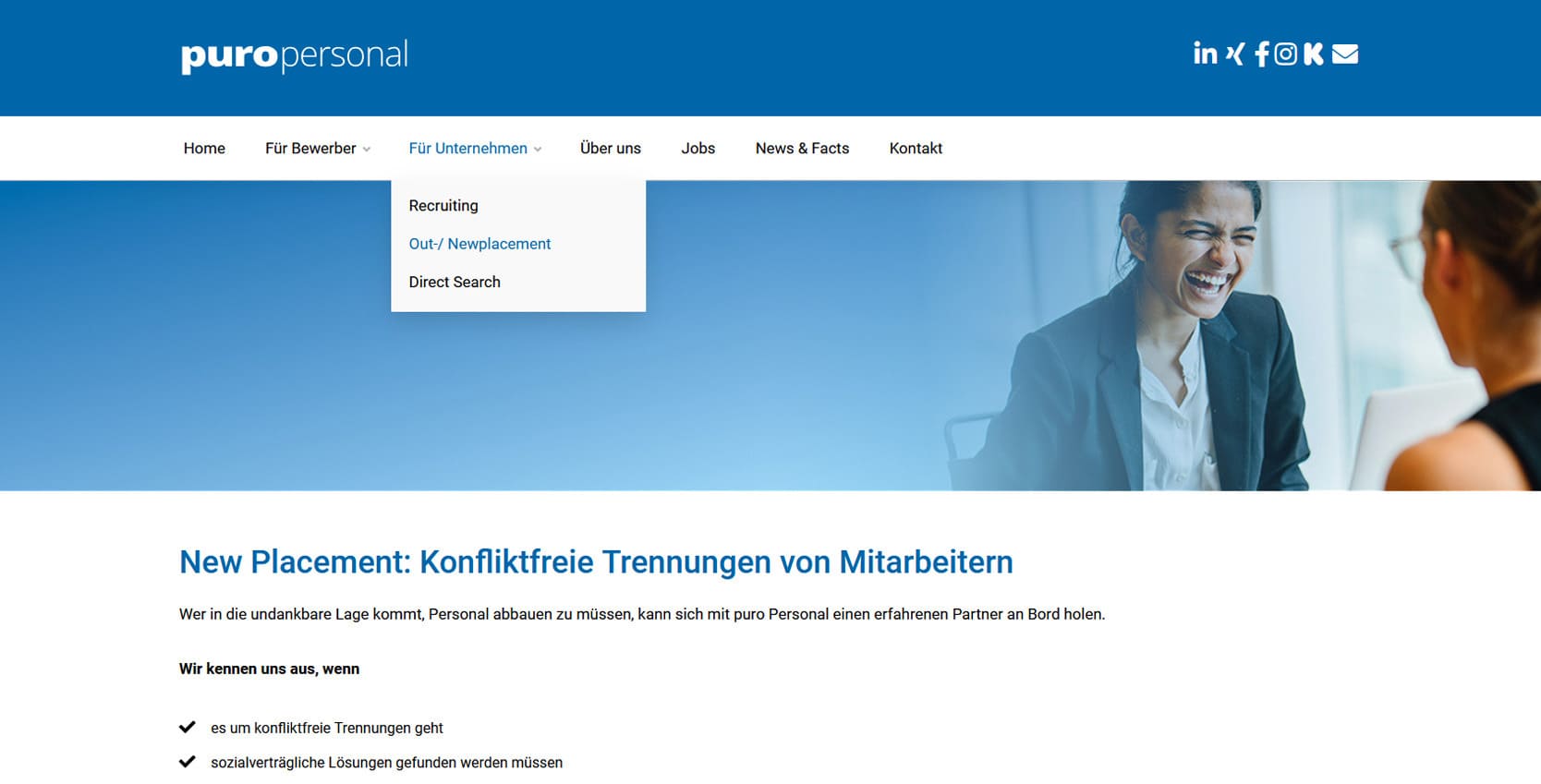Collapse the 'Für Unternehmen' dropdown chevron

(x=538, y=150)
